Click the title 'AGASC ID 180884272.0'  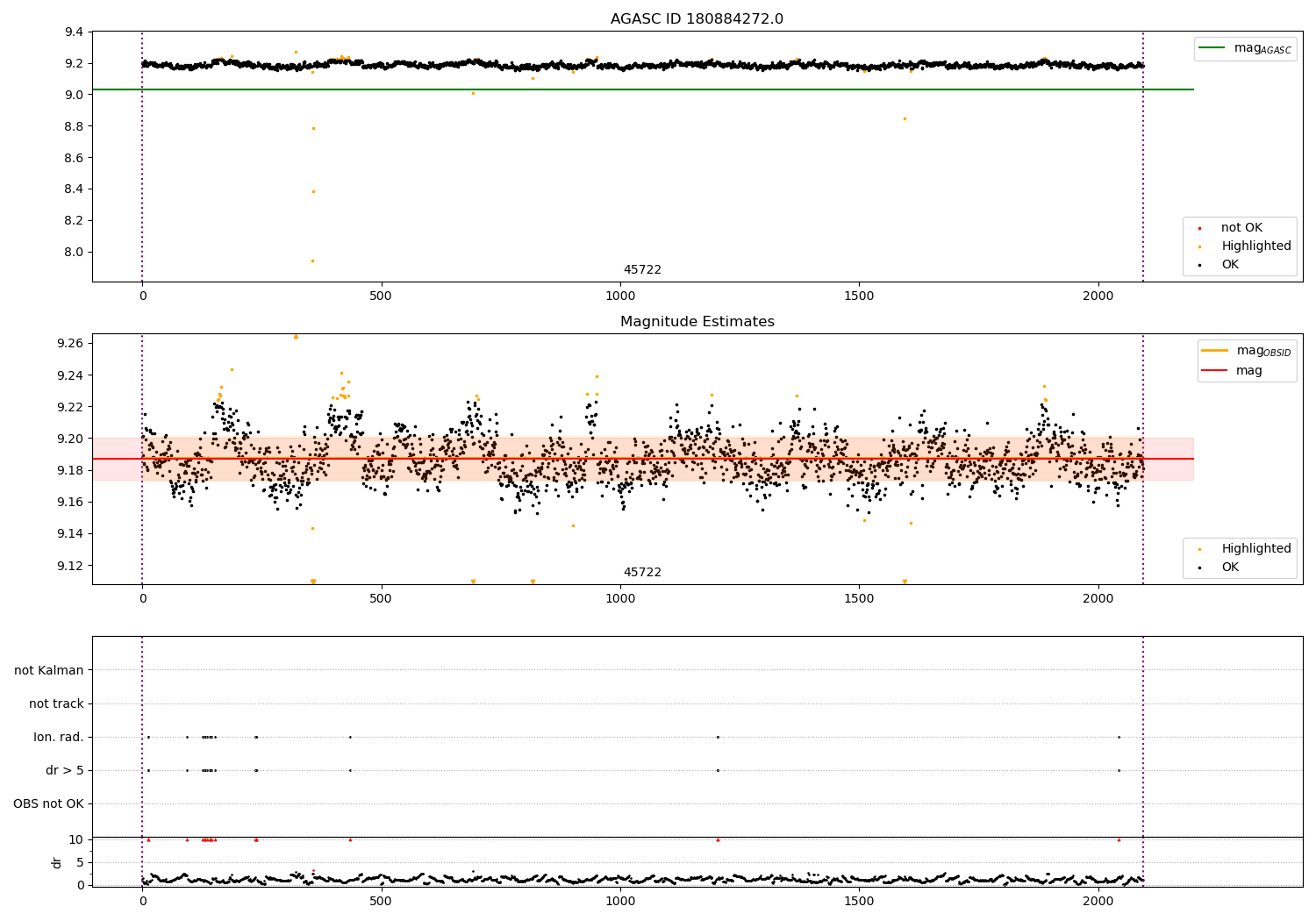click(x=697, y=19)
